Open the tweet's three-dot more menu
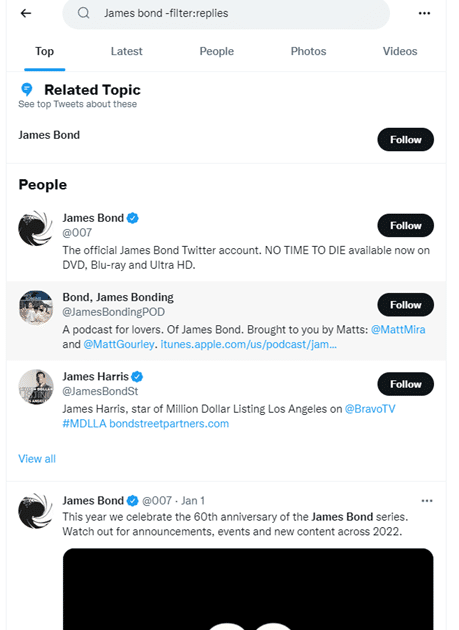This screenshot has height=630, width=459. (427, 501)
